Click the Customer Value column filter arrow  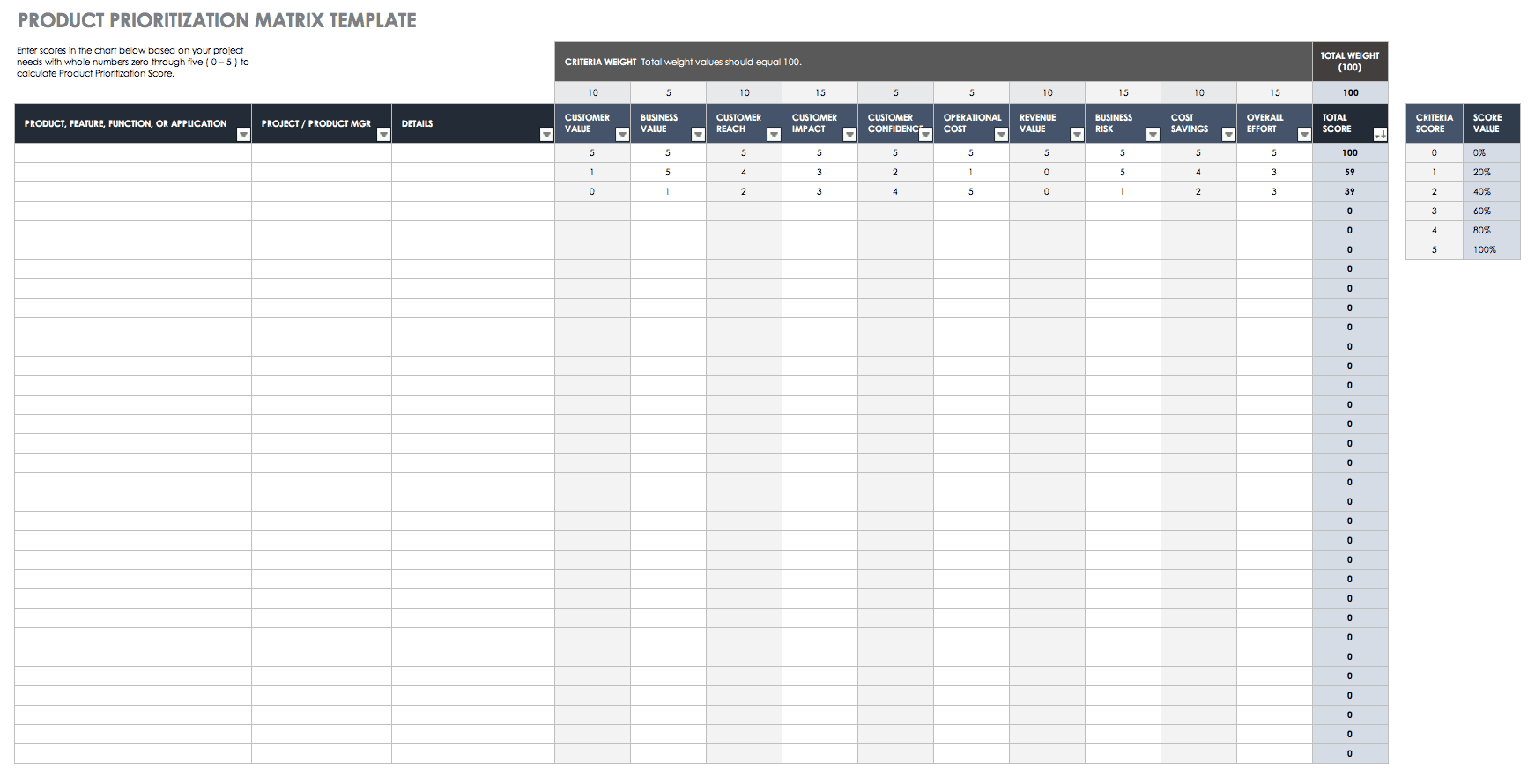point(622,135)
